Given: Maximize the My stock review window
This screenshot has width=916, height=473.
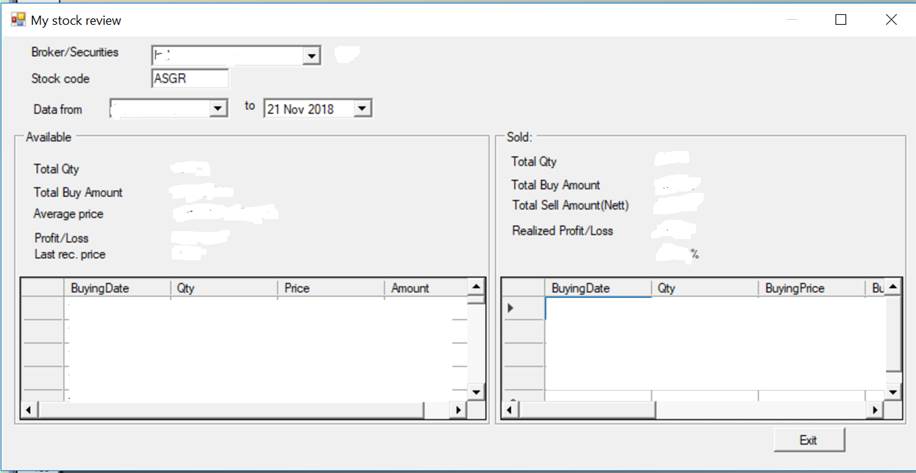Looking at the screenshot, I should (840, 19).
